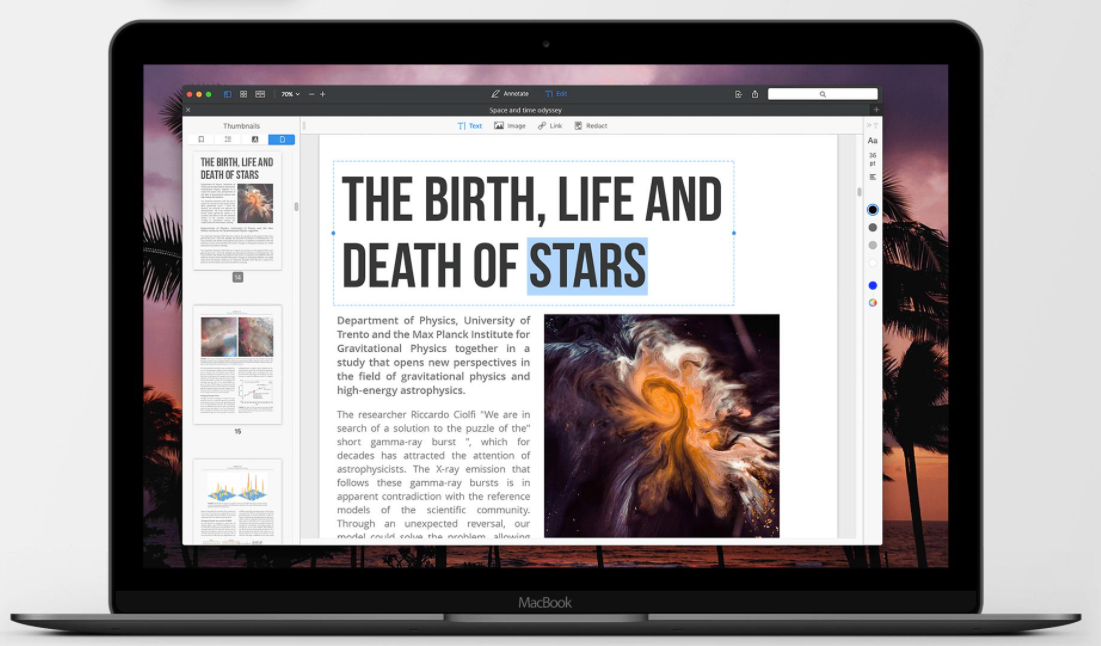Viewport: 1101px width, 646px height.
Task: Click the zoom out minus button
Action: pos(311,94)
